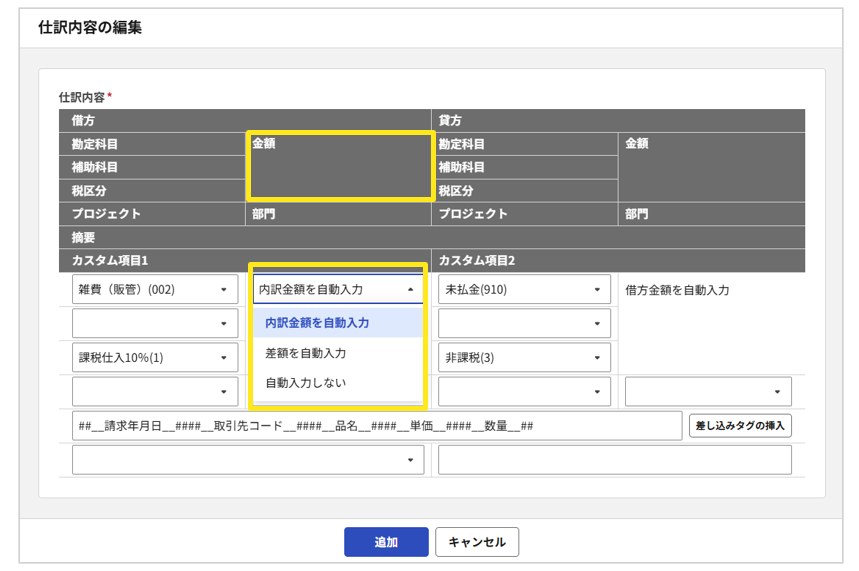This screenshot has height=571, width=859.
Task: Open the 非課税(3) tax category dropdown
Action: click(x=523, y=358)
